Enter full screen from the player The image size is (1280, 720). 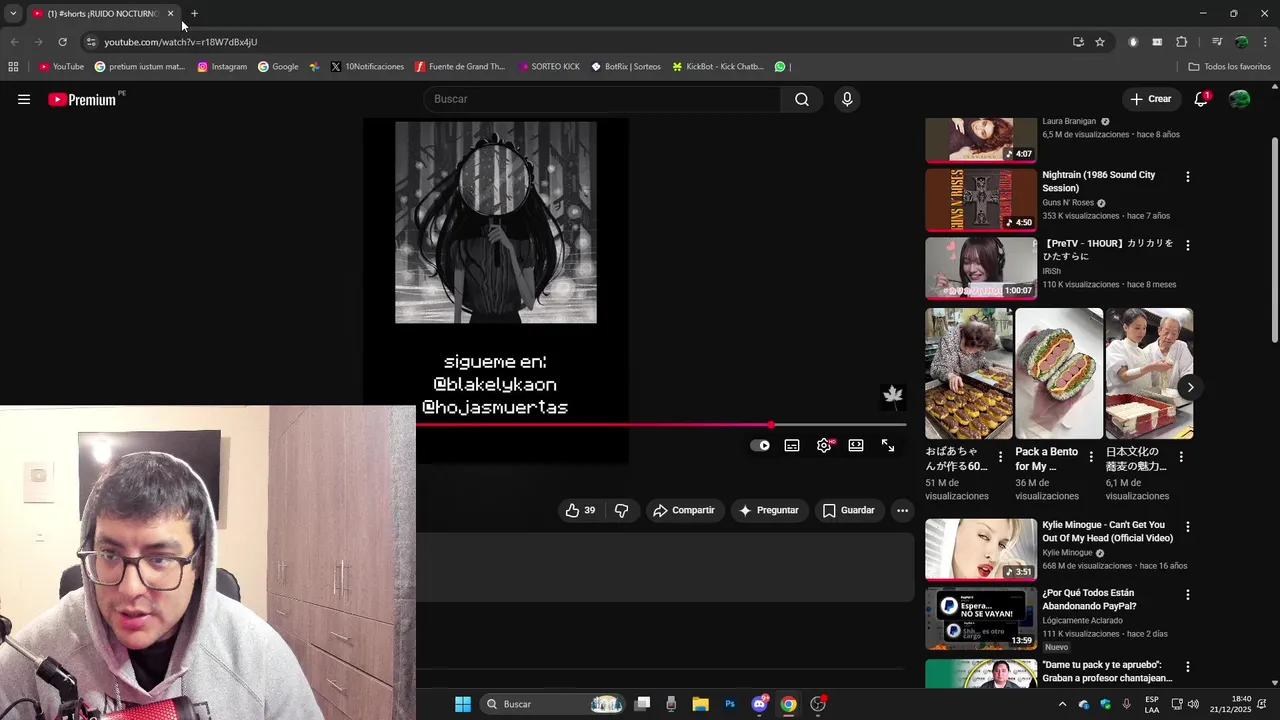tap(888, 445)
